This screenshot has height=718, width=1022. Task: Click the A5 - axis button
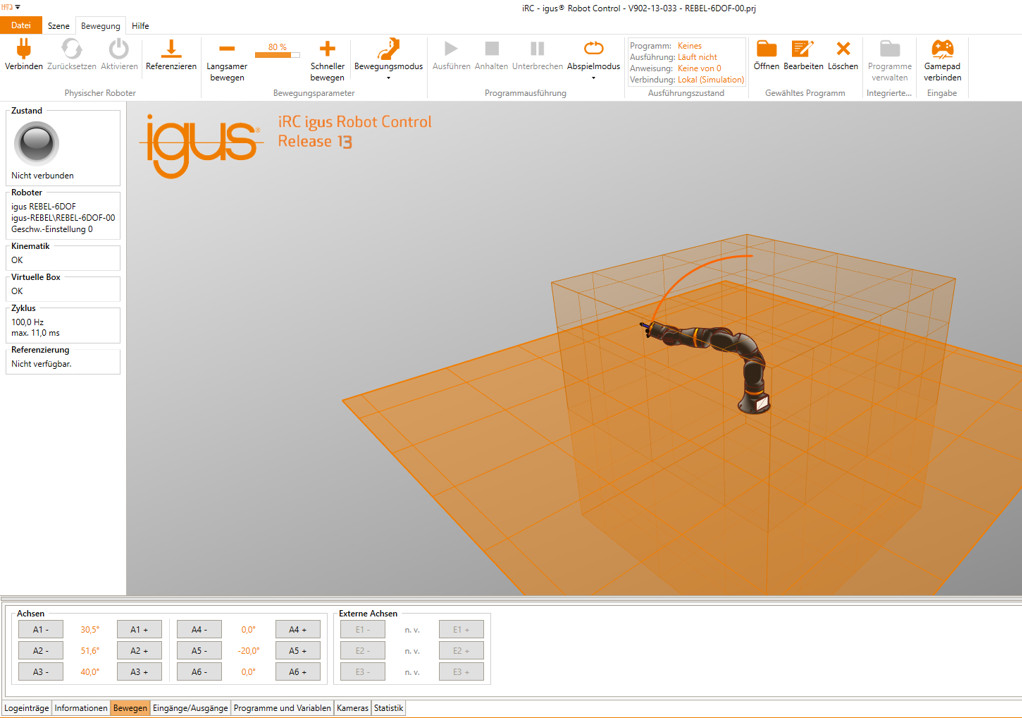(x=198, y=650)
